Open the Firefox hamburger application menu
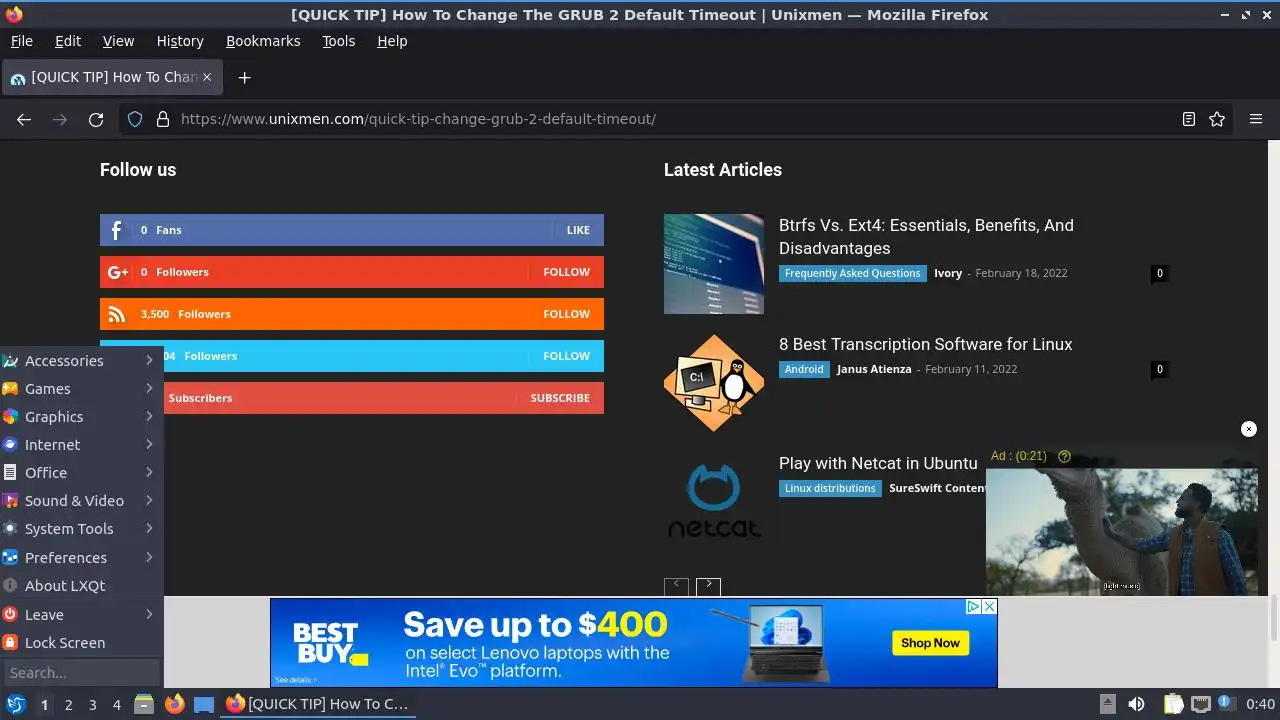 click(x=1256, y=119)
